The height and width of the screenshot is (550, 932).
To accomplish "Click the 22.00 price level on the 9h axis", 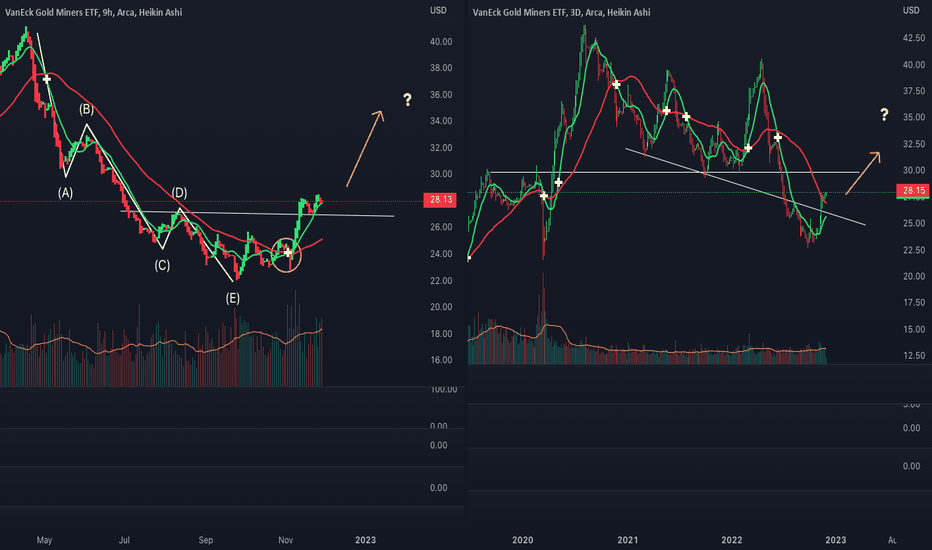I will point(441,281).
